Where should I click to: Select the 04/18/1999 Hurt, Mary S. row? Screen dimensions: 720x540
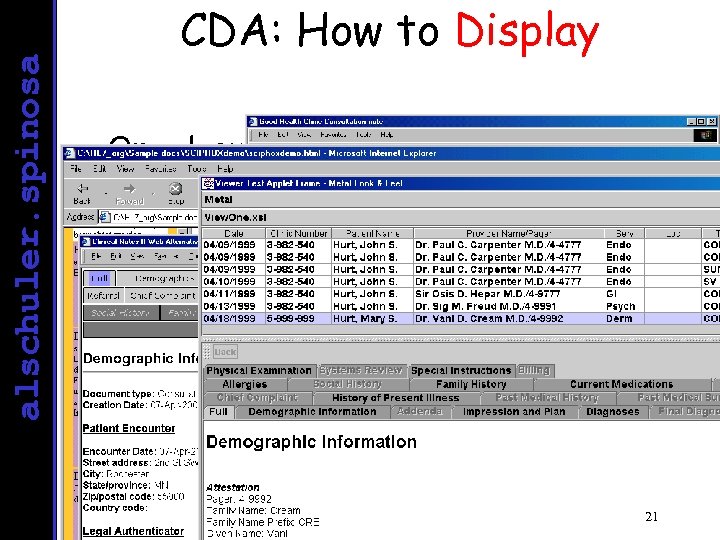[461, 319]
